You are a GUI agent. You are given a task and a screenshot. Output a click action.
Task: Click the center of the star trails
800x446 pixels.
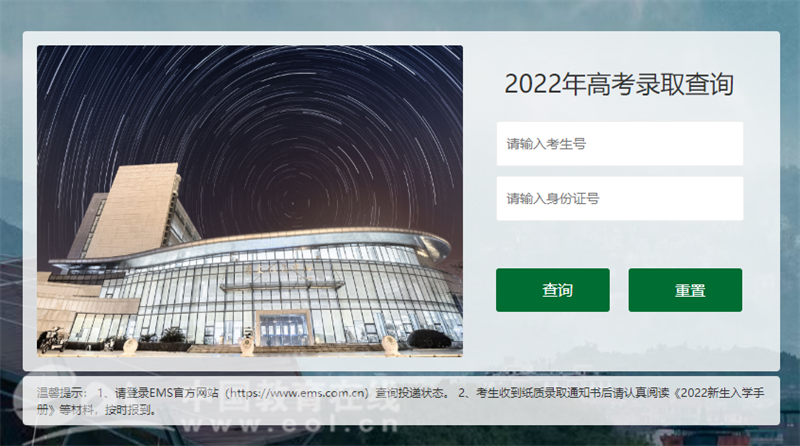(x=292, y=203)
